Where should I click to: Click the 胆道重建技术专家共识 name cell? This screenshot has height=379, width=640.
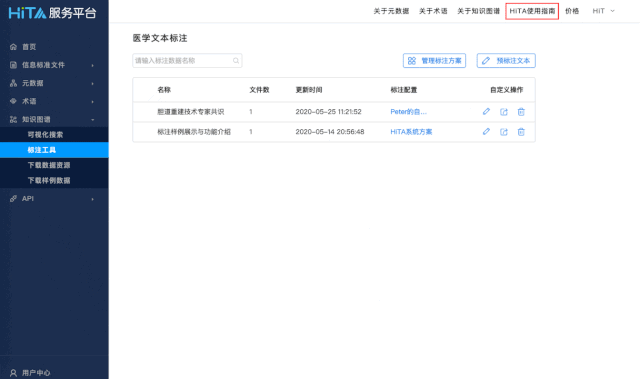point(191,112)
